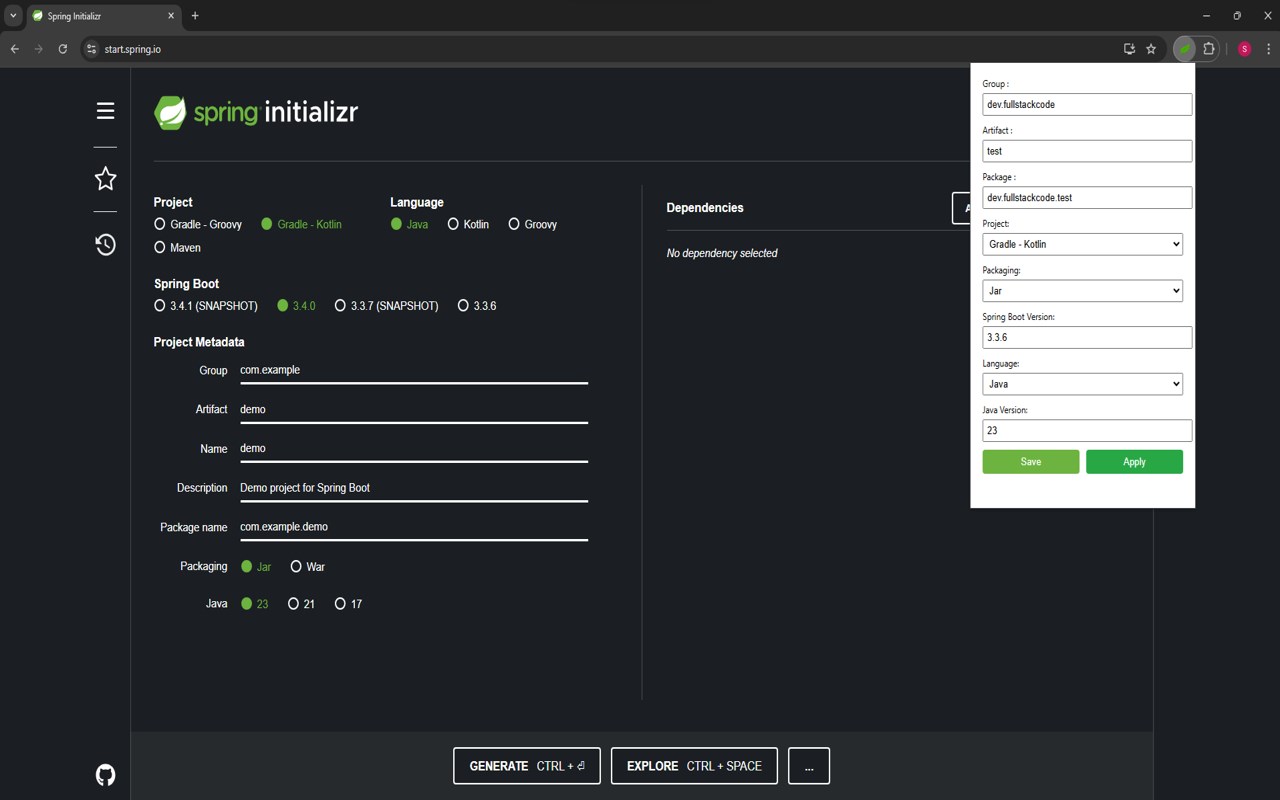
Task: Open history clock icon in sidebar
Action: click(x=105, y=244)
